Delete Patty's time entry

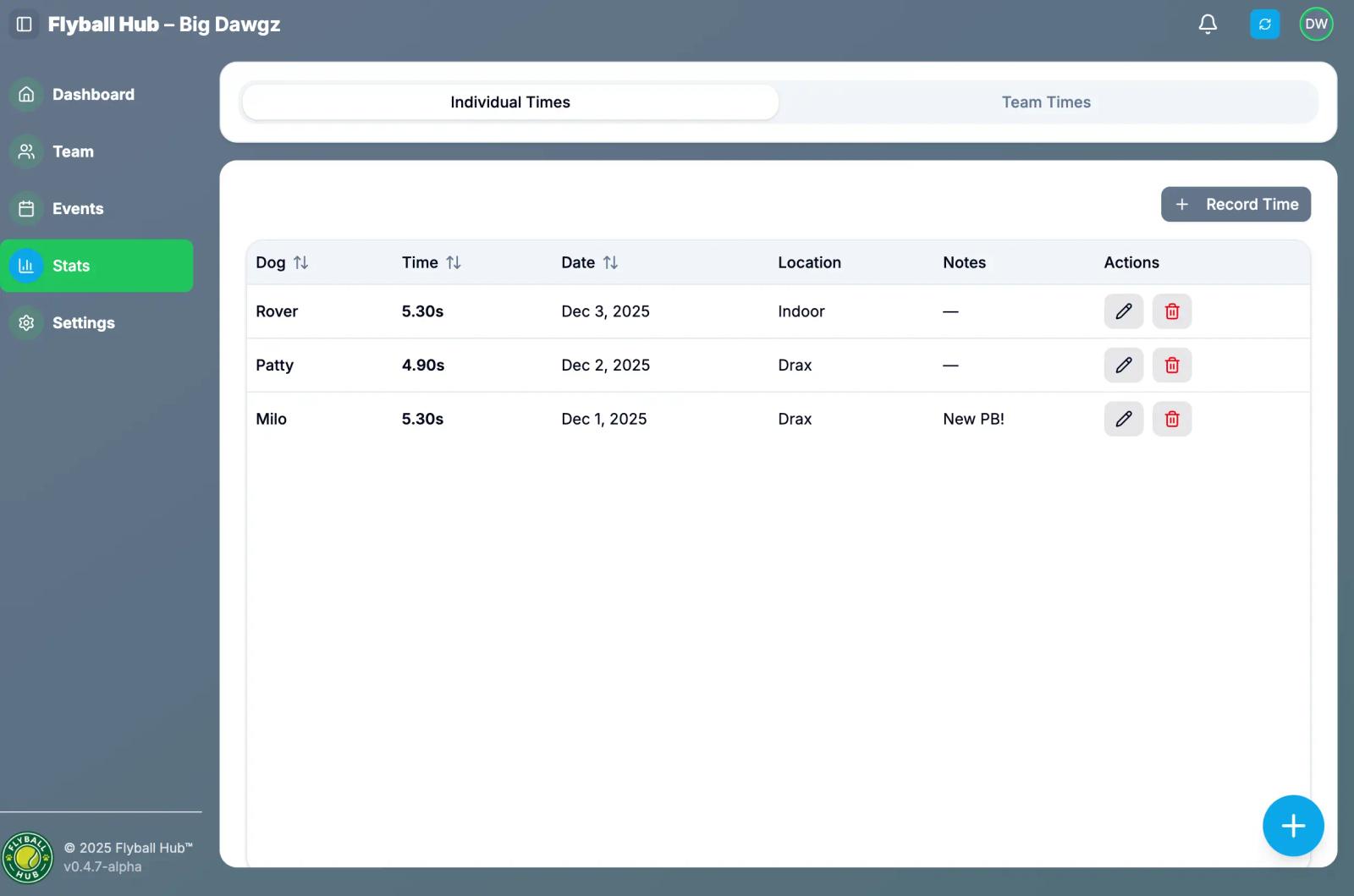(1172, 366)
